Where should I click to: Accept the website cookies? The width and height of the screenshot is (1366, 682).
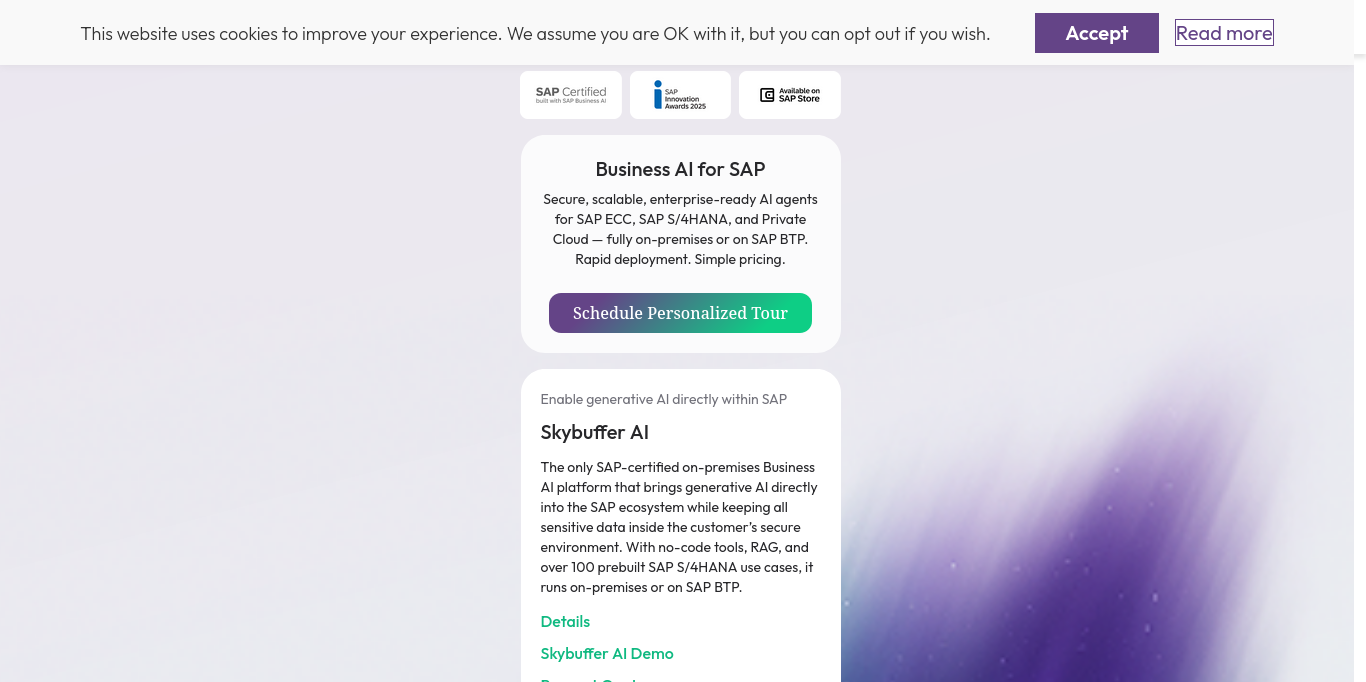1096,33
